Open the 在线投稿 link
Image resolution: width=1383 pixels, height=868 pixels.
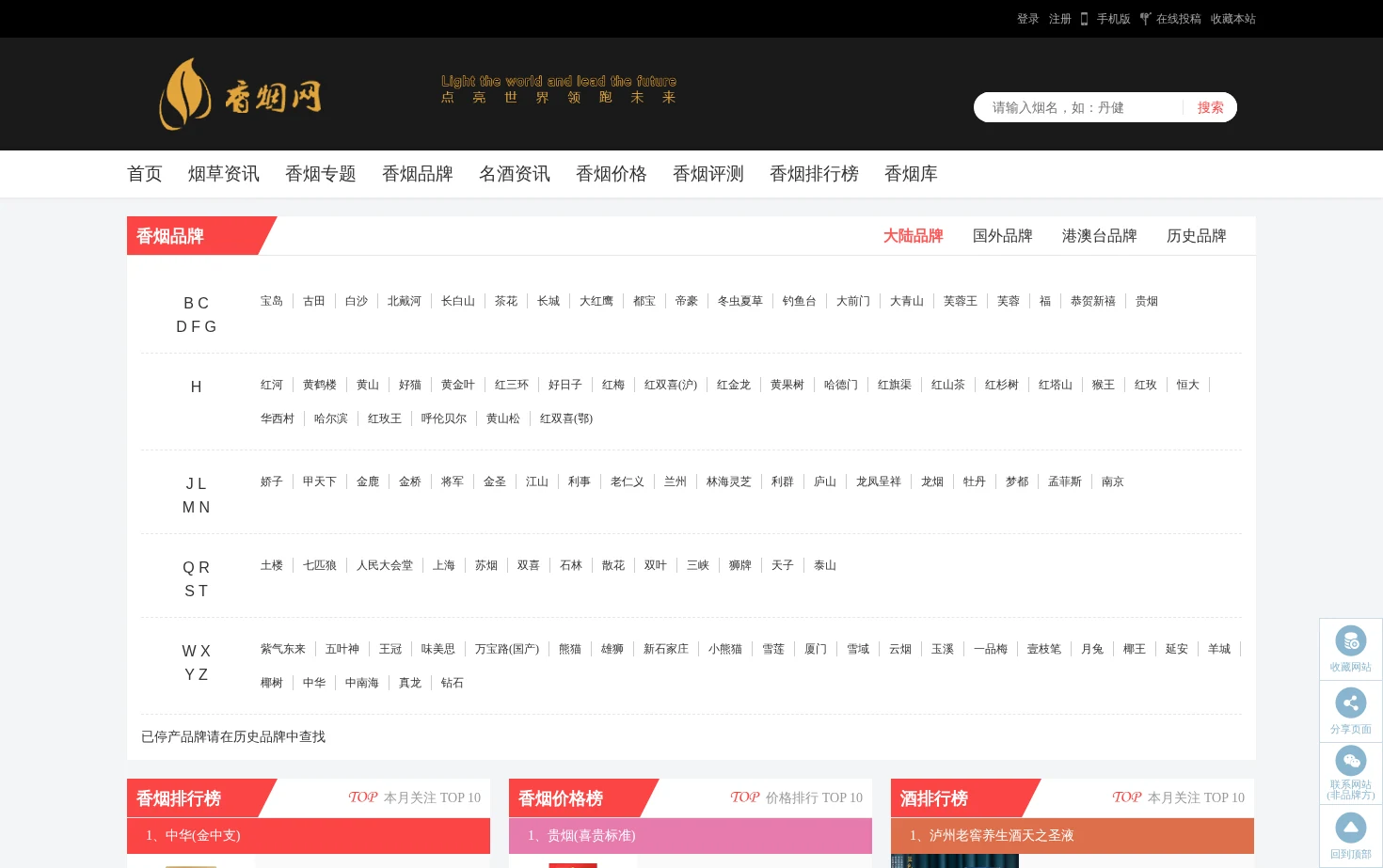pos(1179,19)
